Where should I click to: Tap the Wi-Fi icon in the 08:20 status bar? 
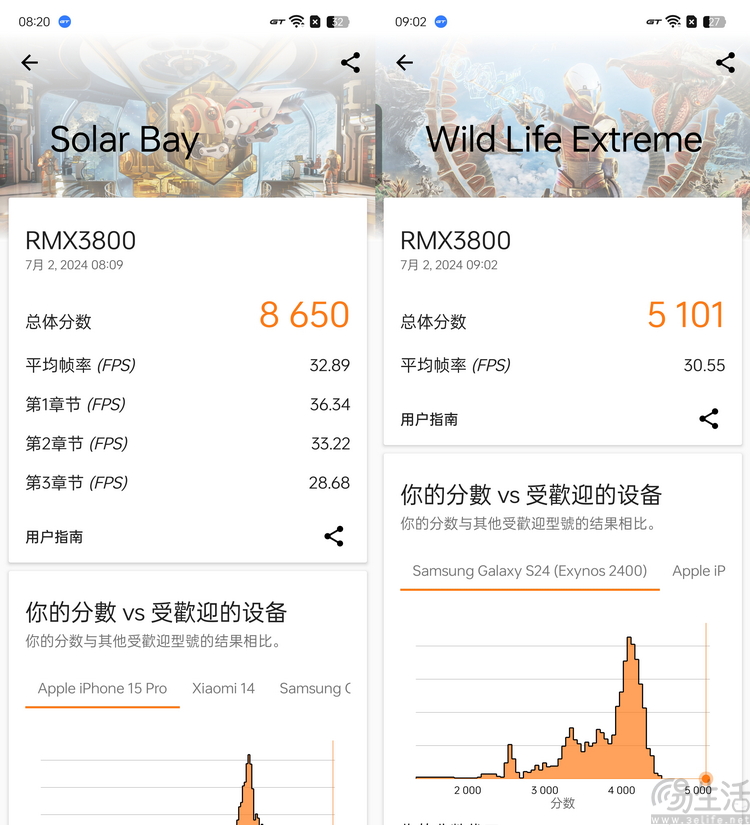[x=296, y=21]
